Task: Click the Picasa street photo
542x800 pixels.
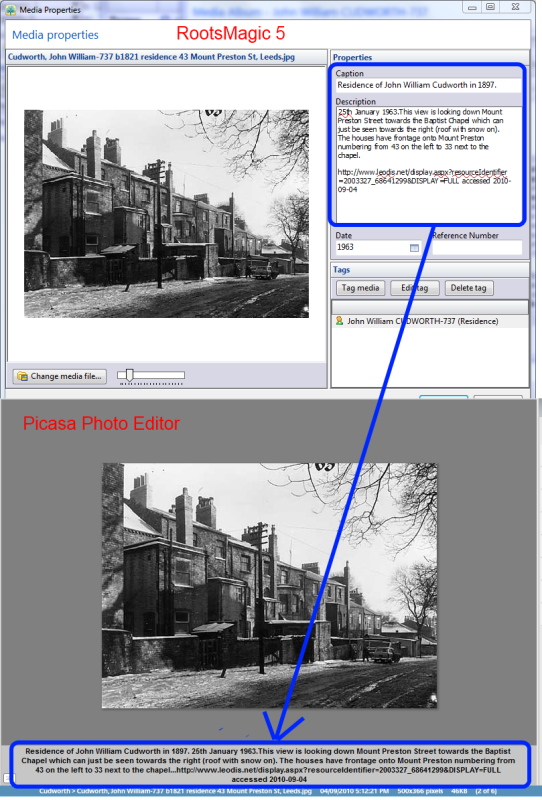Action: point(269,585)
